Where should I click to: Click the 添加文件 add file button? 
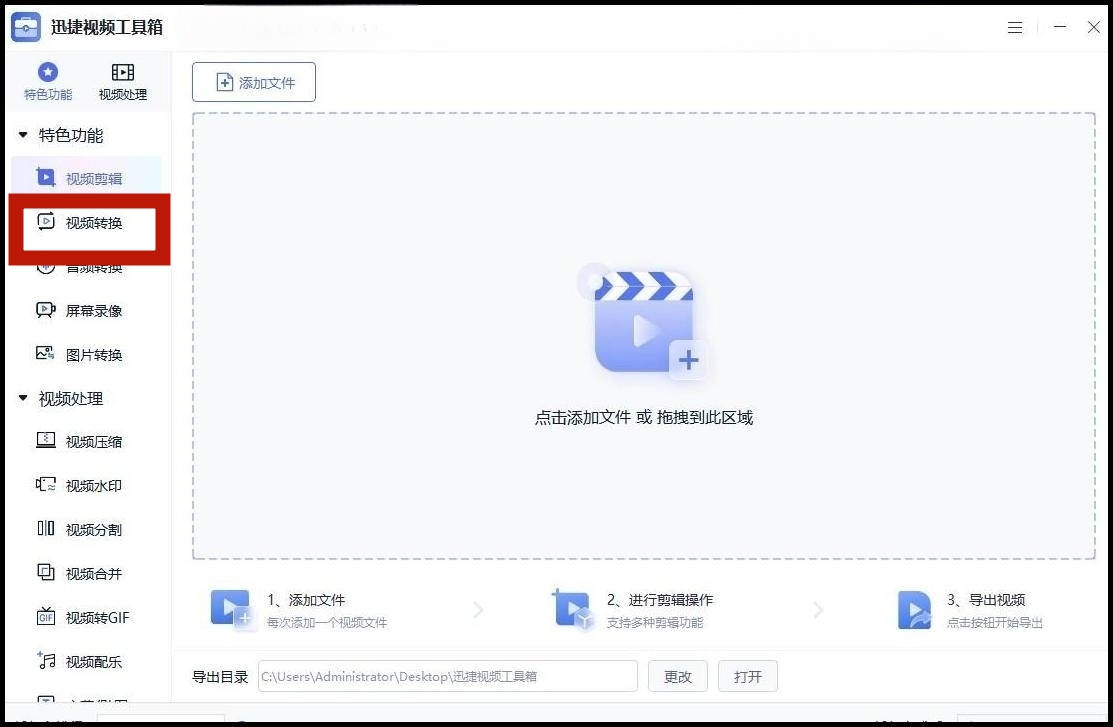(254, 82)
